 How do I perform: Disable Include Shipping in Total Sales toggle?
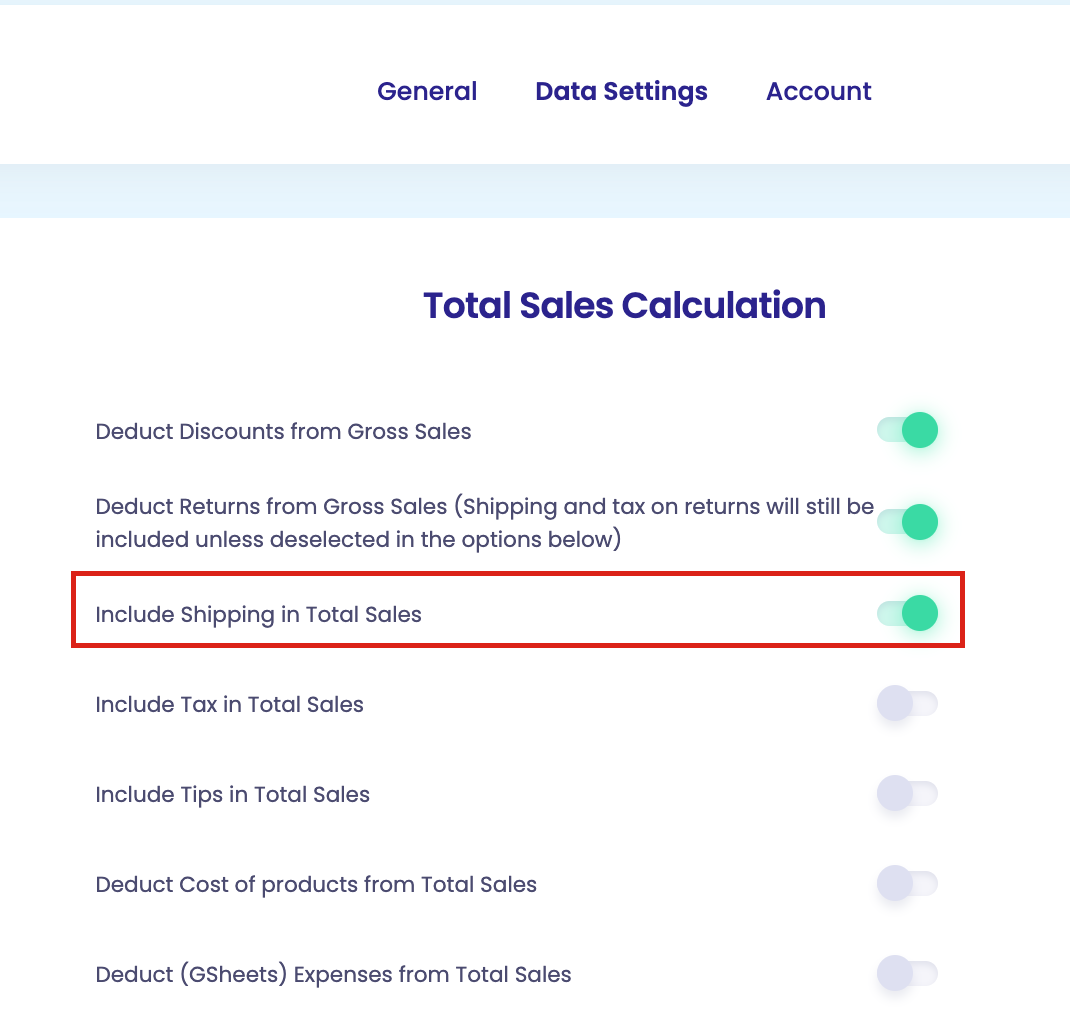[x=908, y=613]
